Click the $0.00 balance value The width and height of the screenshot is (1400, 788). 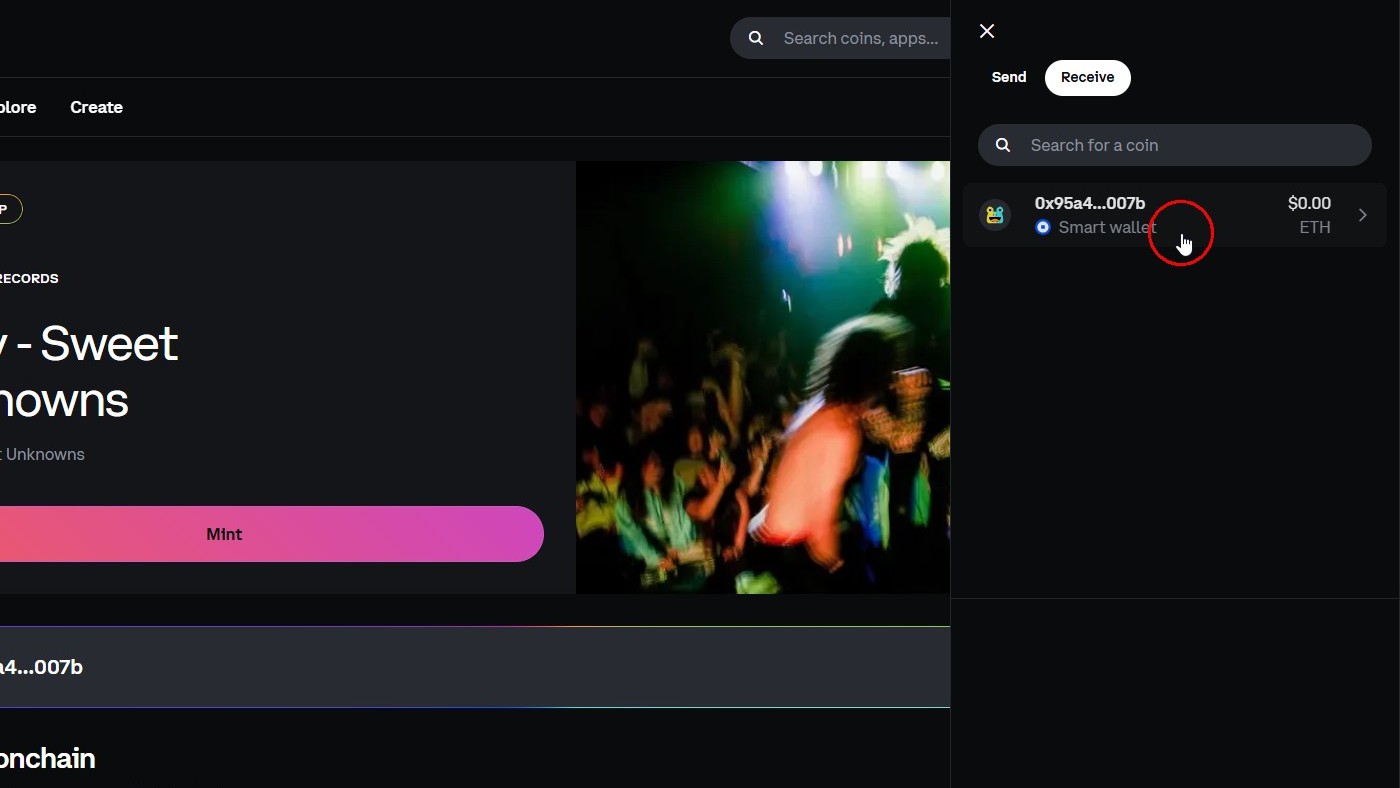pyautogui.click(x=1309, y=203)
